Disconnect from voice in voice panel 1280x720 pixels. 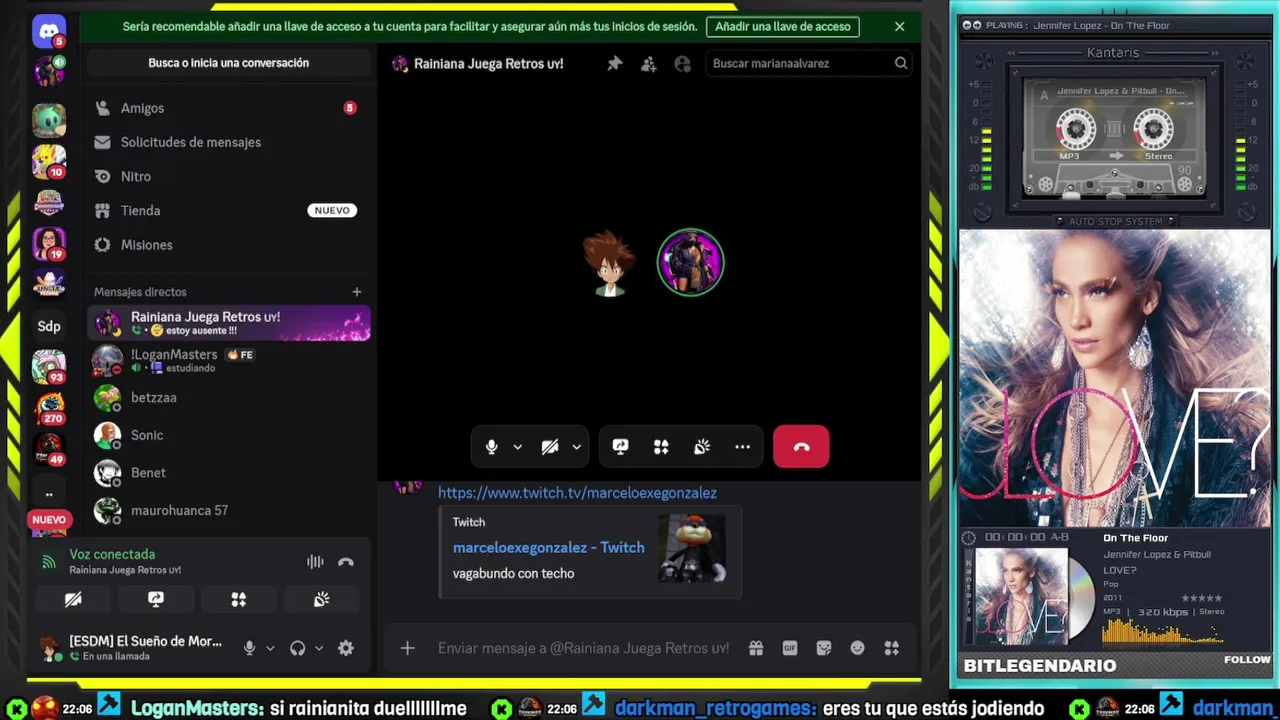(x=346, y=562)
